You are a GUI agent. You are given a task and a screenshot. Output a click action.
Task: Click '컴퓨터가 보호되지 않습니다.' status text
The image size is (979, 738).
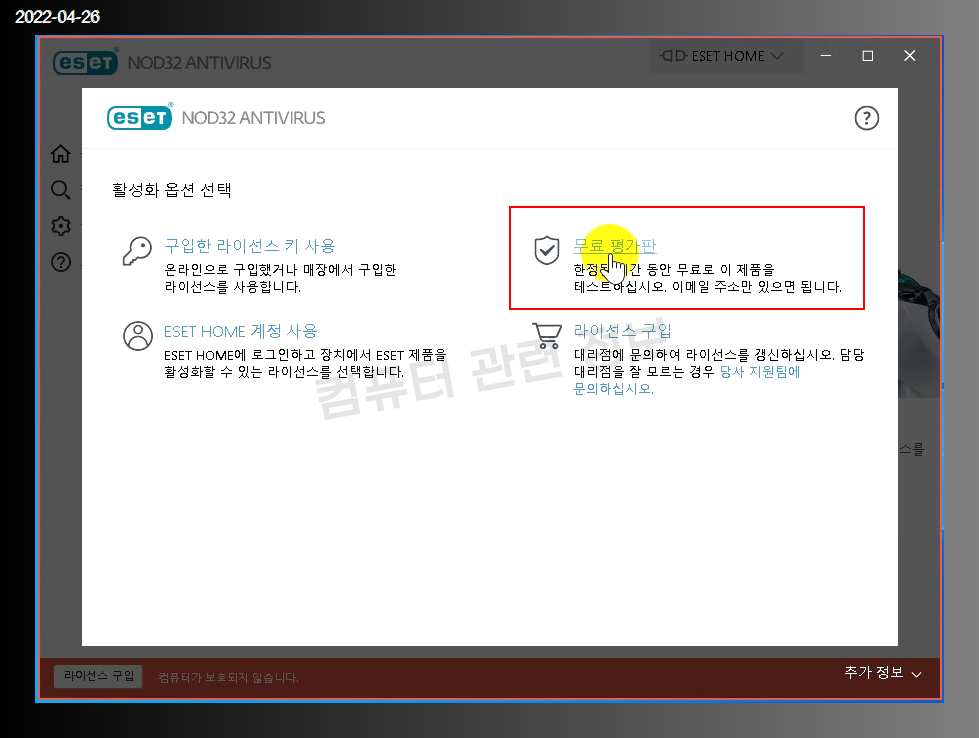tap(229, 677)
